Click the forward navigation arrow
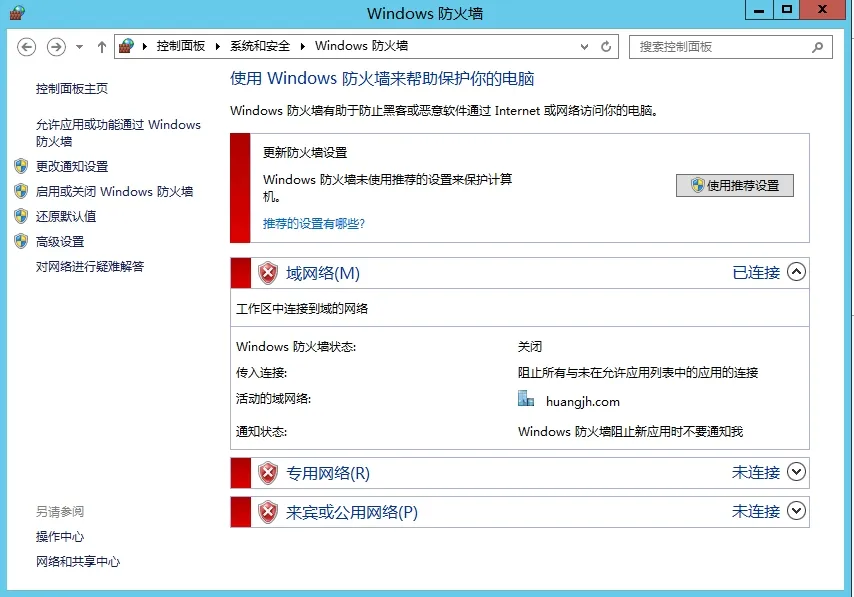The image size is (854, 597). [56, 47]
